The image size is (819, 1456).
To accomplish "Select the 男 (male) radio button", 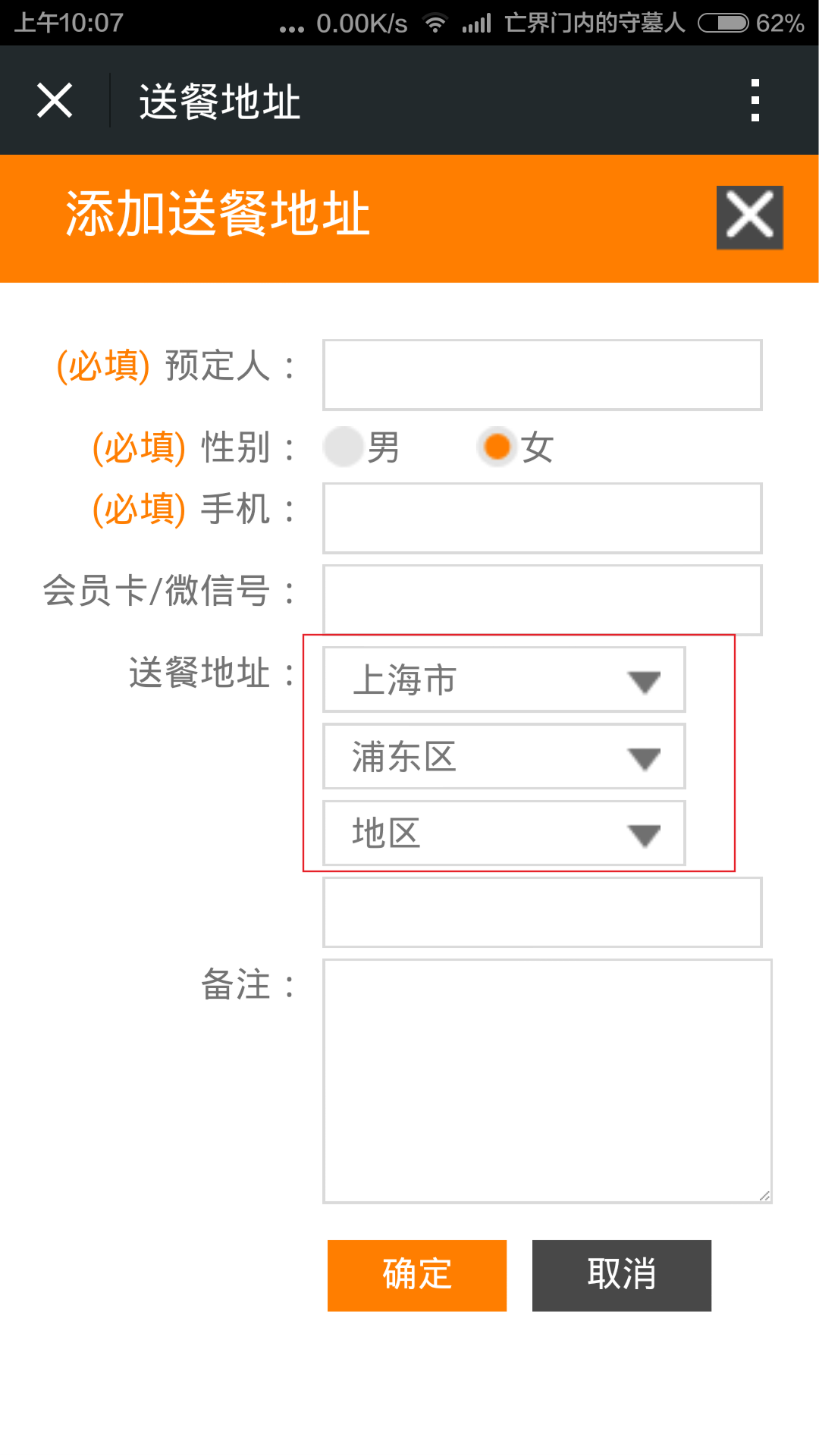I will (344, 447).
